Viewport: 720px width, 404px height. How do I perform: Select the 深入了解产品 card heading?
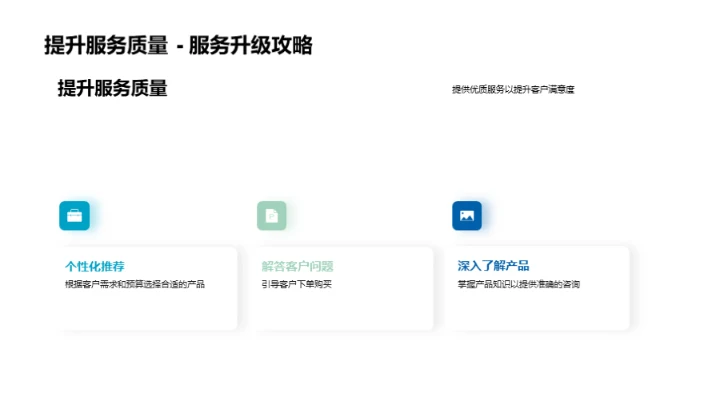(x=493, y=266)
